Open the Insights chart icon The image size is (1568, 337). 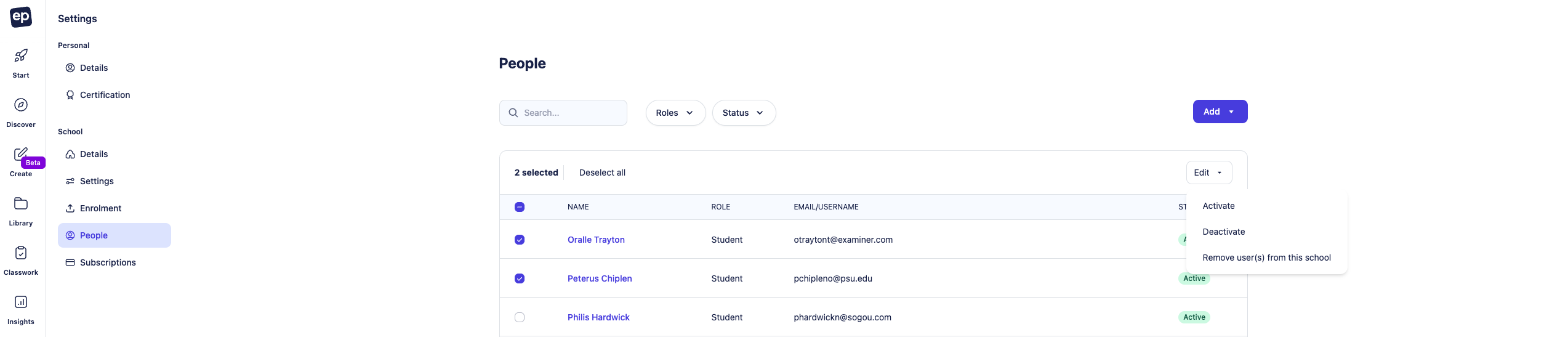tap(21, 302)
